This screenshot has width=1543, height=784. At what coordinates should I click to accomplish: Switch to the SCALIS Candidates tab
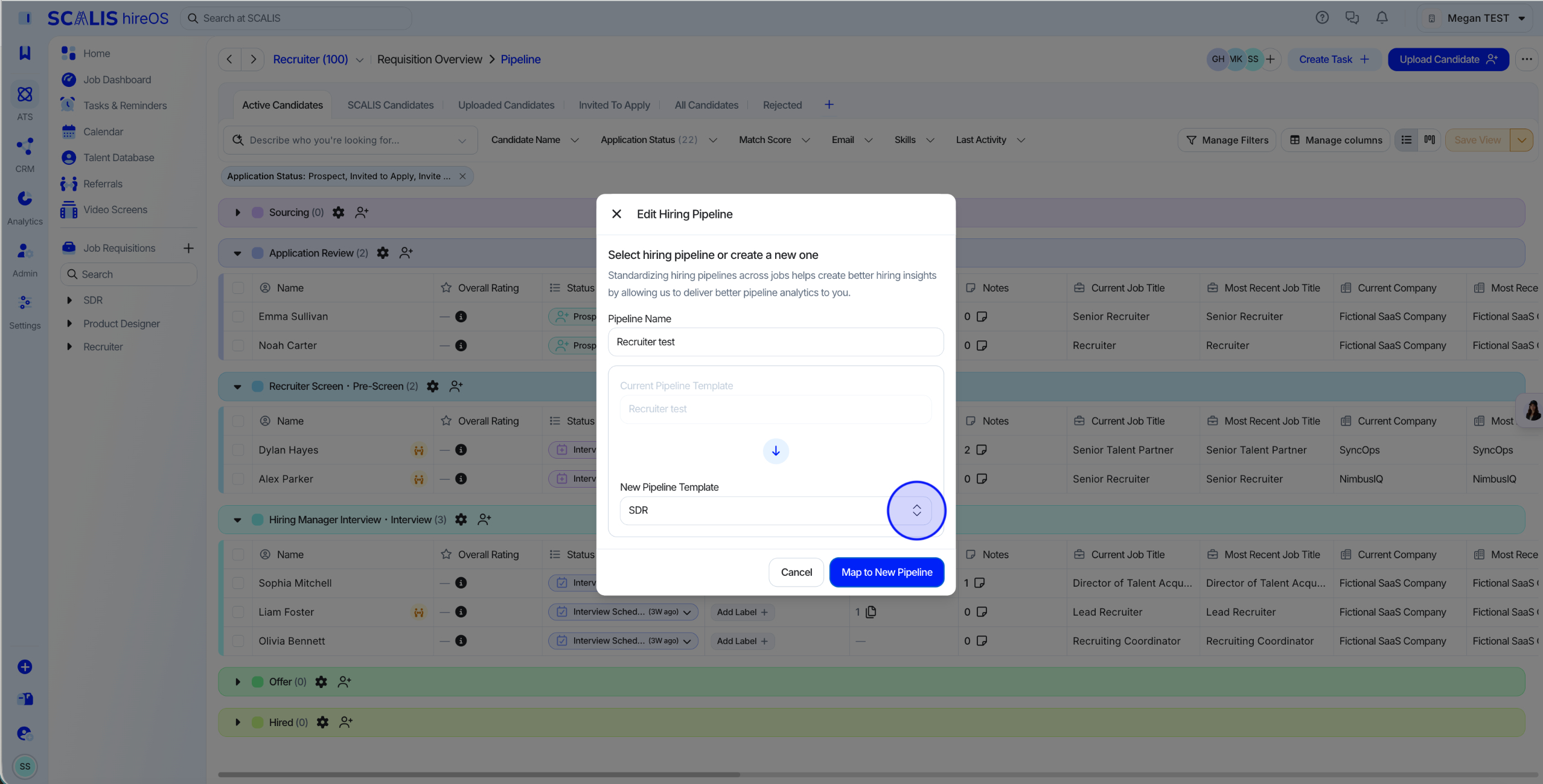click(x=391, y=105)
